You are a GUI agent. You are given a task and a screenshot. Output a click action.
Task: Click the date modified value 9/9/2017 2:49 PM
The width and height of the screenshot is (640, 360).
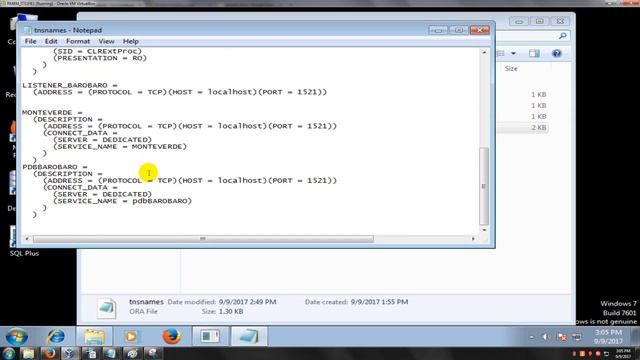[x=247, y=302]
